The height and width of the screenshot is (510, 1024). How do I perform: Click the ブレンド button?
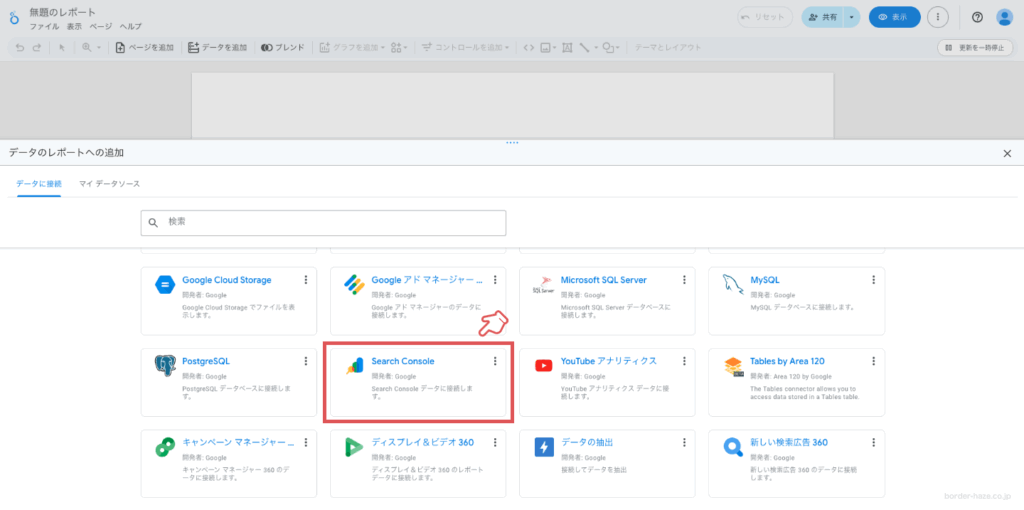[x=283, y=48]
